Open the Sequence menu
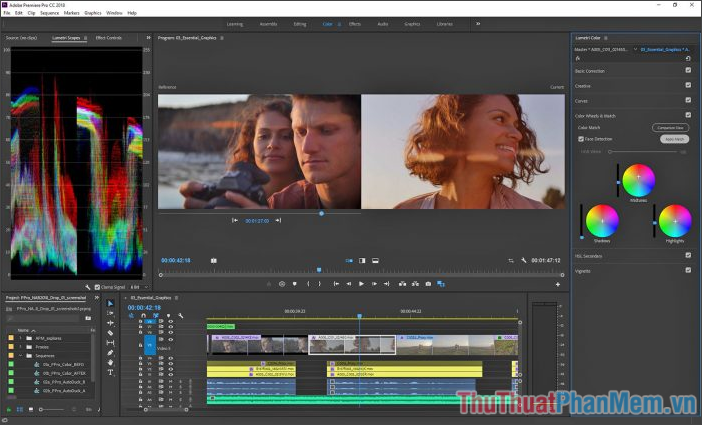The height and width of the screenshot is (425, 702). pyautogui.click(x=49, y=13)
